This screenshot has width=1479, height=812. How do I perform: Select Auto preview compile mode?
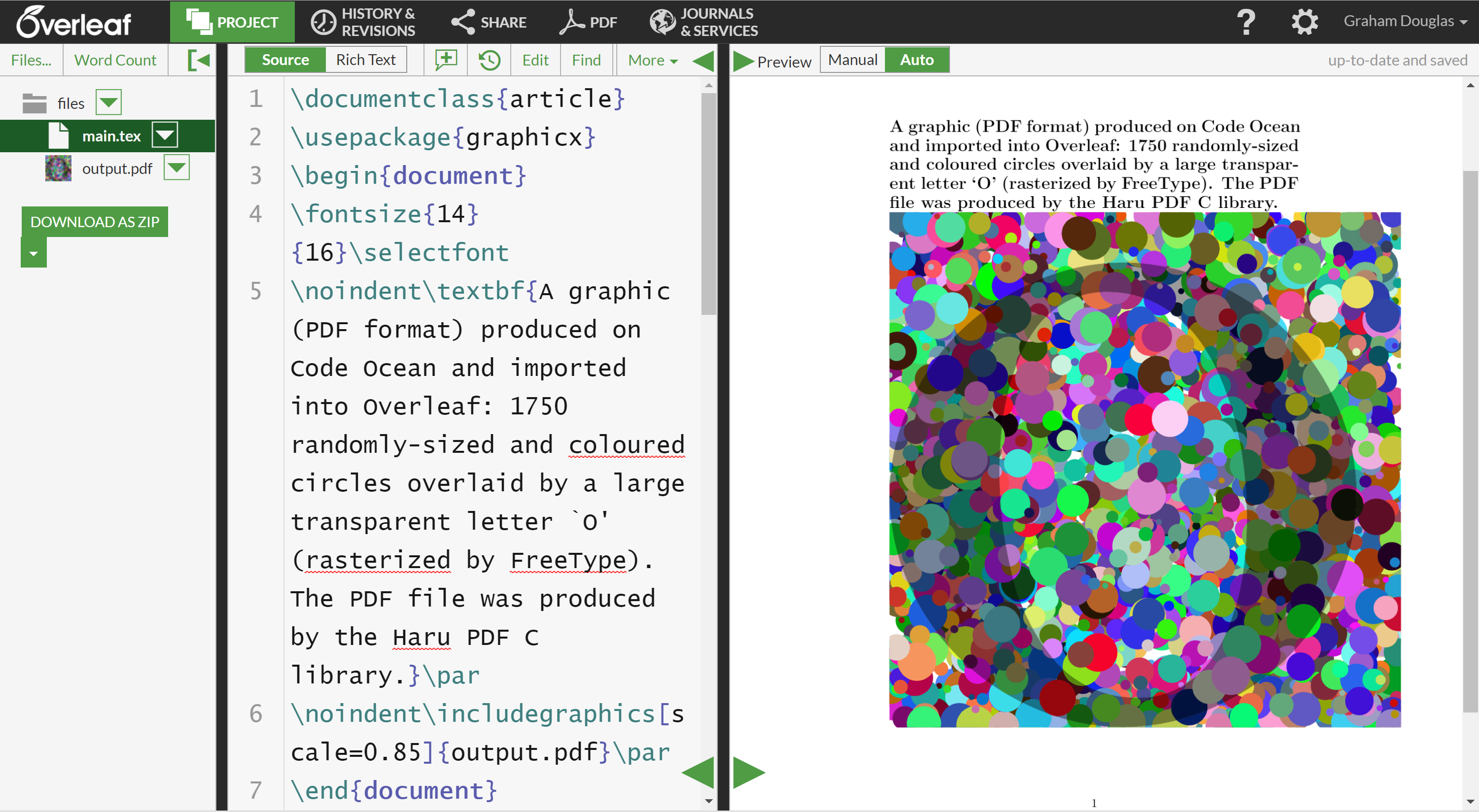(x=916, y=60)
